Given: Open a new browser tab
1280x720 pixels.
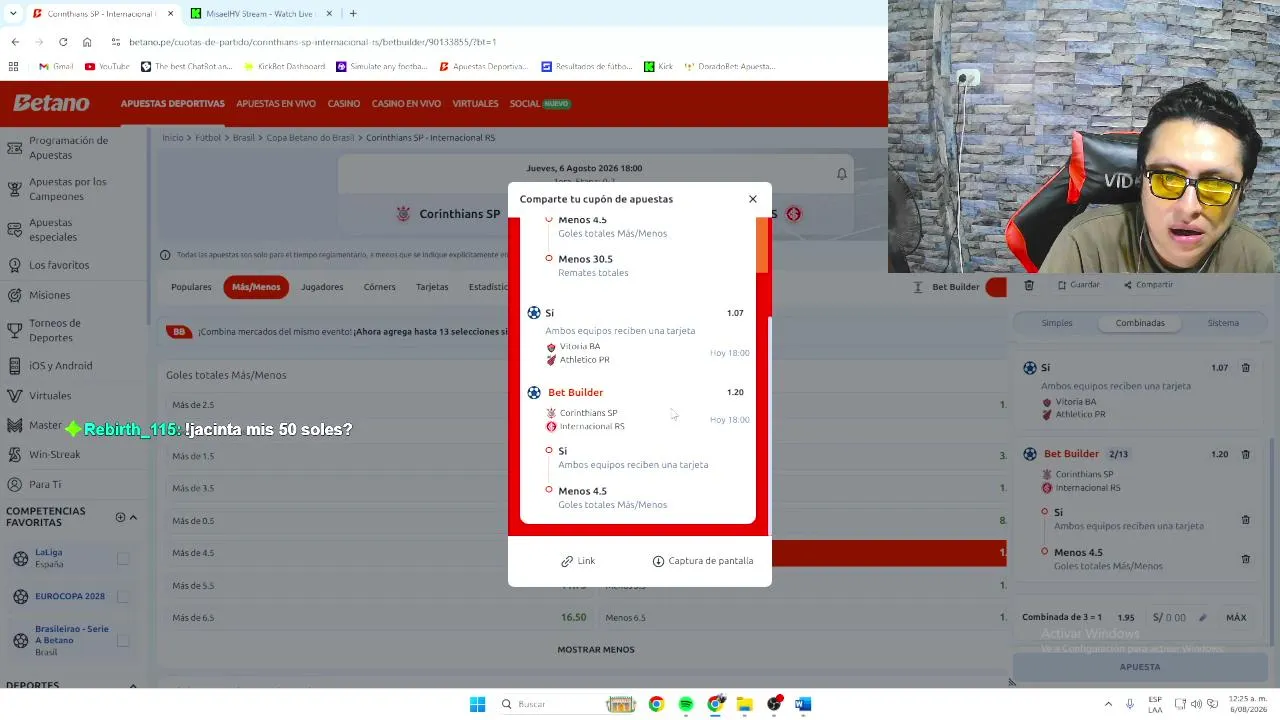Looking at the screenshot, I should (353, 14).
